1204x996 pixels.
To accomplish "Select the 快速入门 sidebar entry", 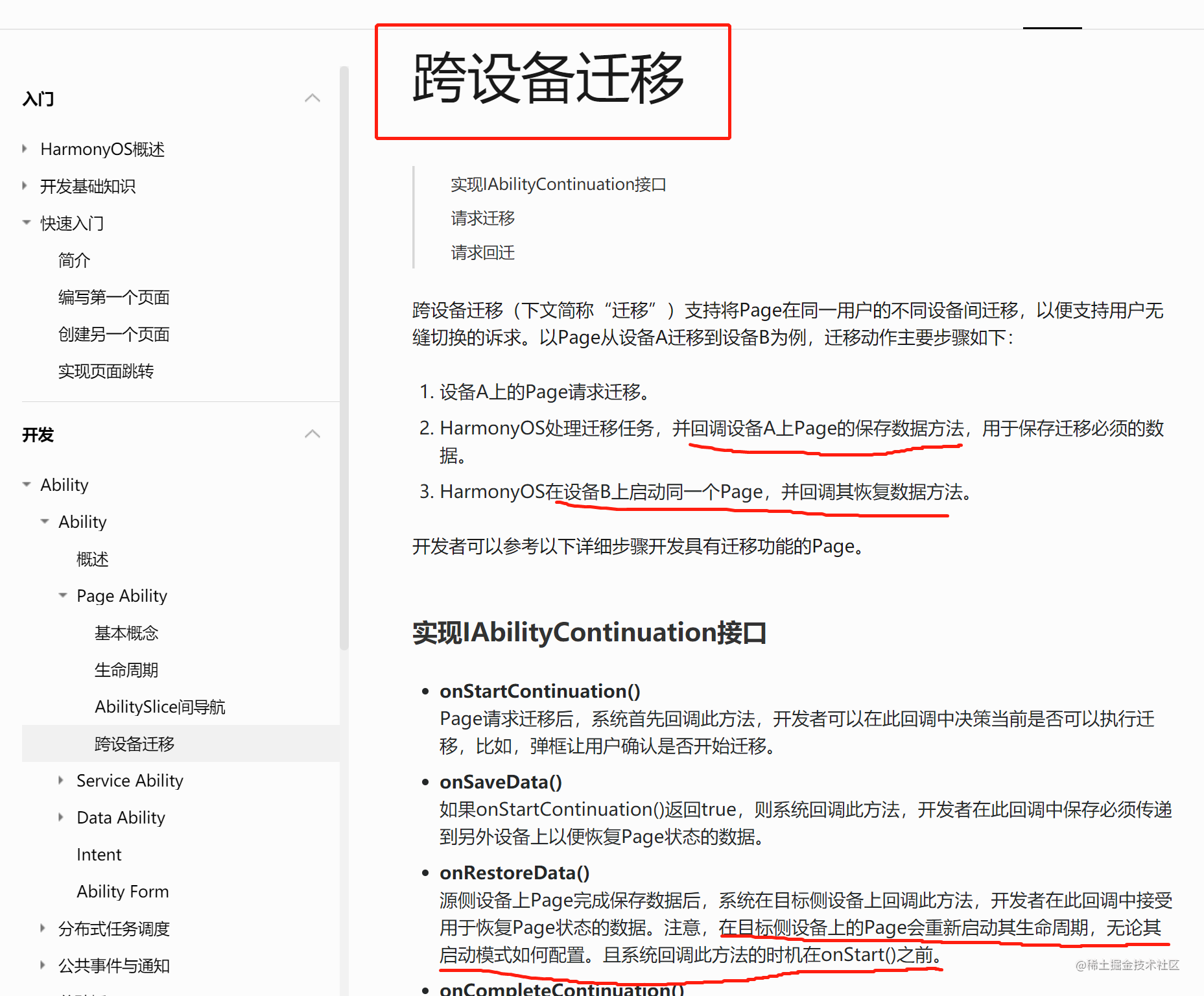I will click(x=72, y=223).
